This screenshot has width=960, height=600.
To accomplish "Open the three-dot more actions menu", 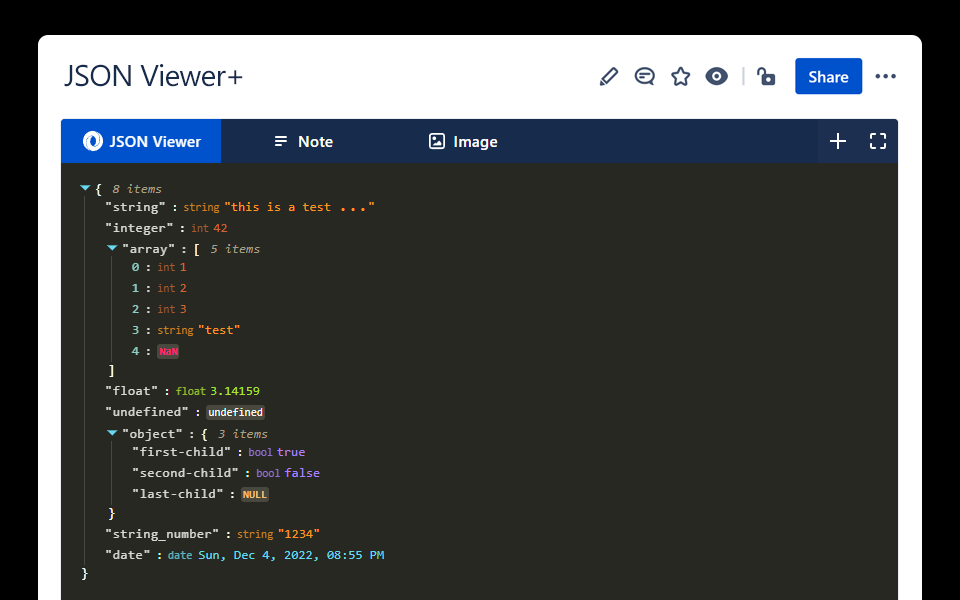I will tap(885, 77).
